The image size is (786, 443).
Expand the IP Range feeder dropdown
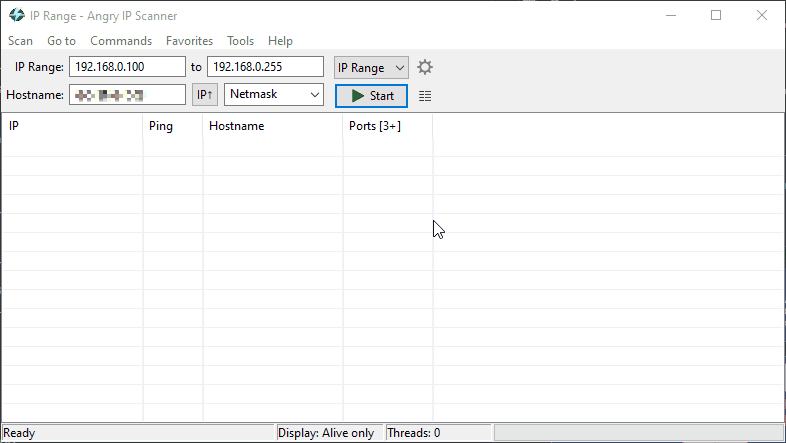pyautogui.click(x=371, y=67)
